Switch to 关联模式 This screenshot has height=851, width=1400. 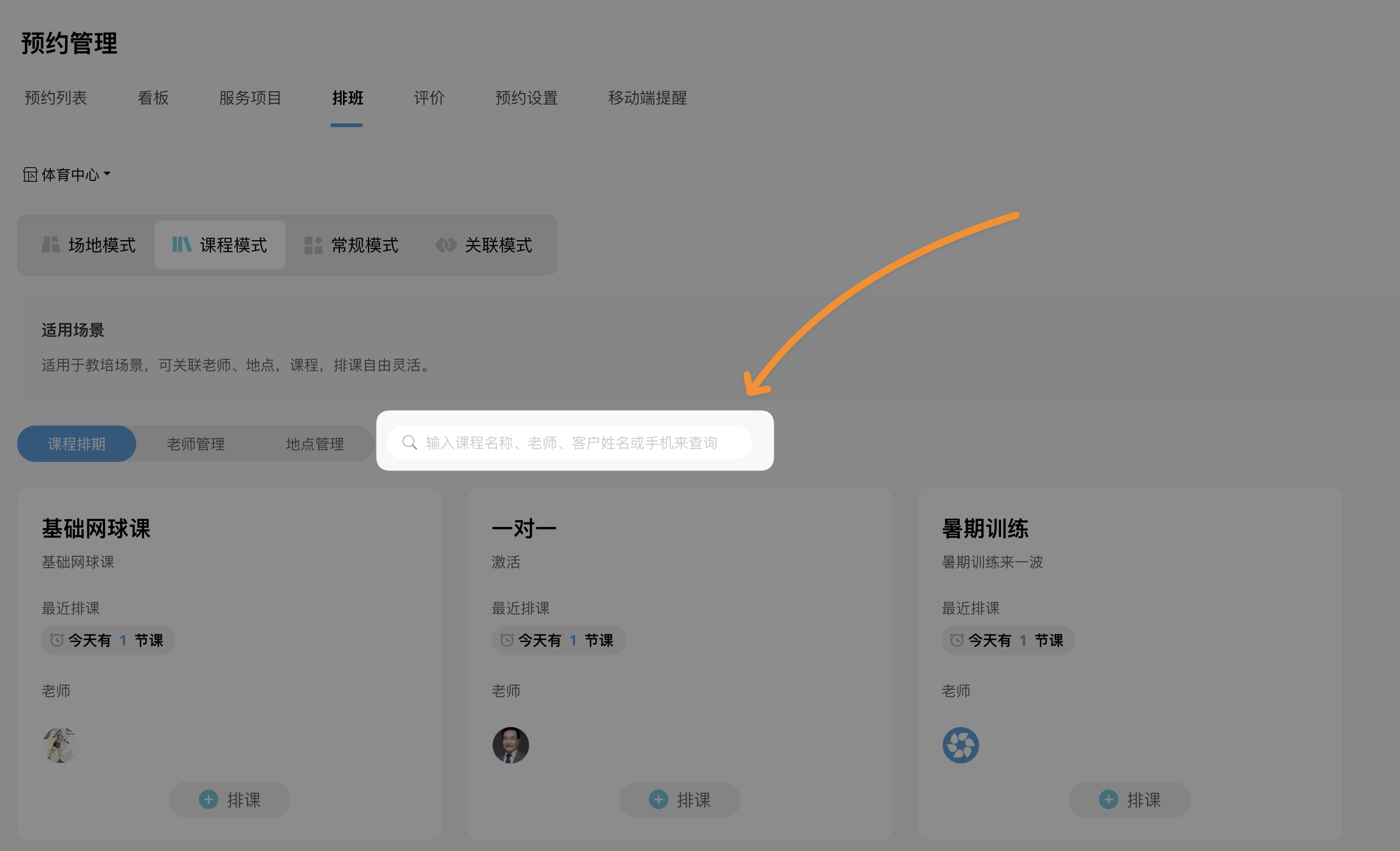484,245
